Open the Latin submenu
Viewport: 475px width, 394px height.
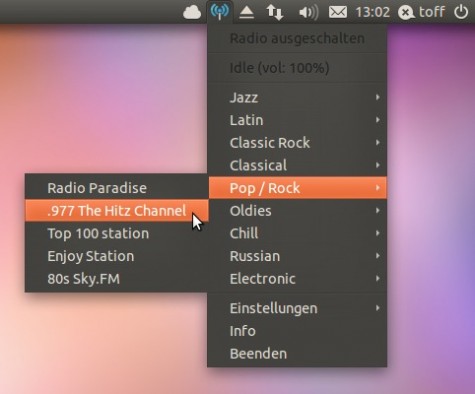[297, 120]
